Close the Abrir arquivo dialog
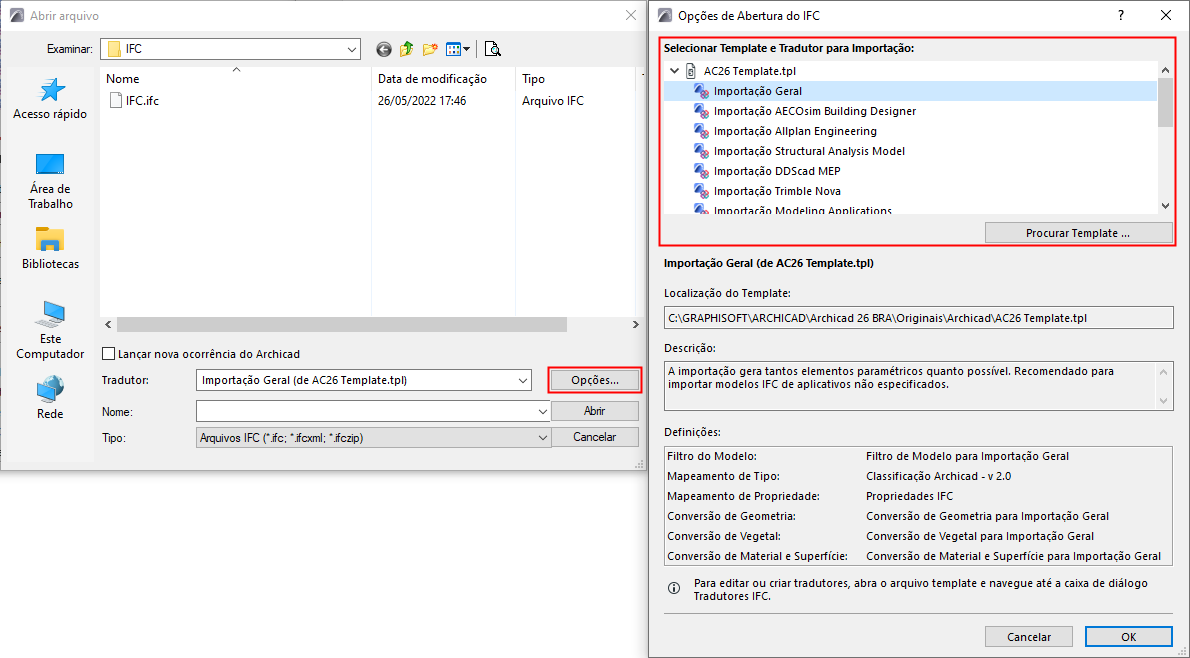This screenshot has width=1190, height=658. coord(630,15)
